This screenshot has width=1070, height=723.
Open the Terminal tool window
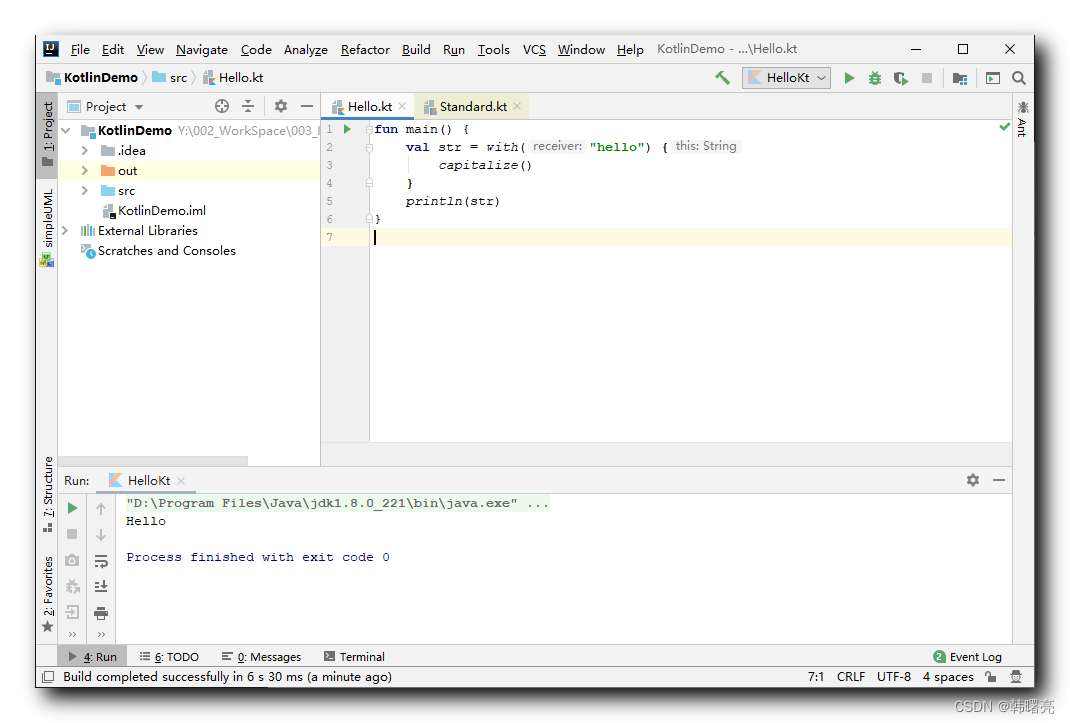pyautogui.click(x=354, y=657)
